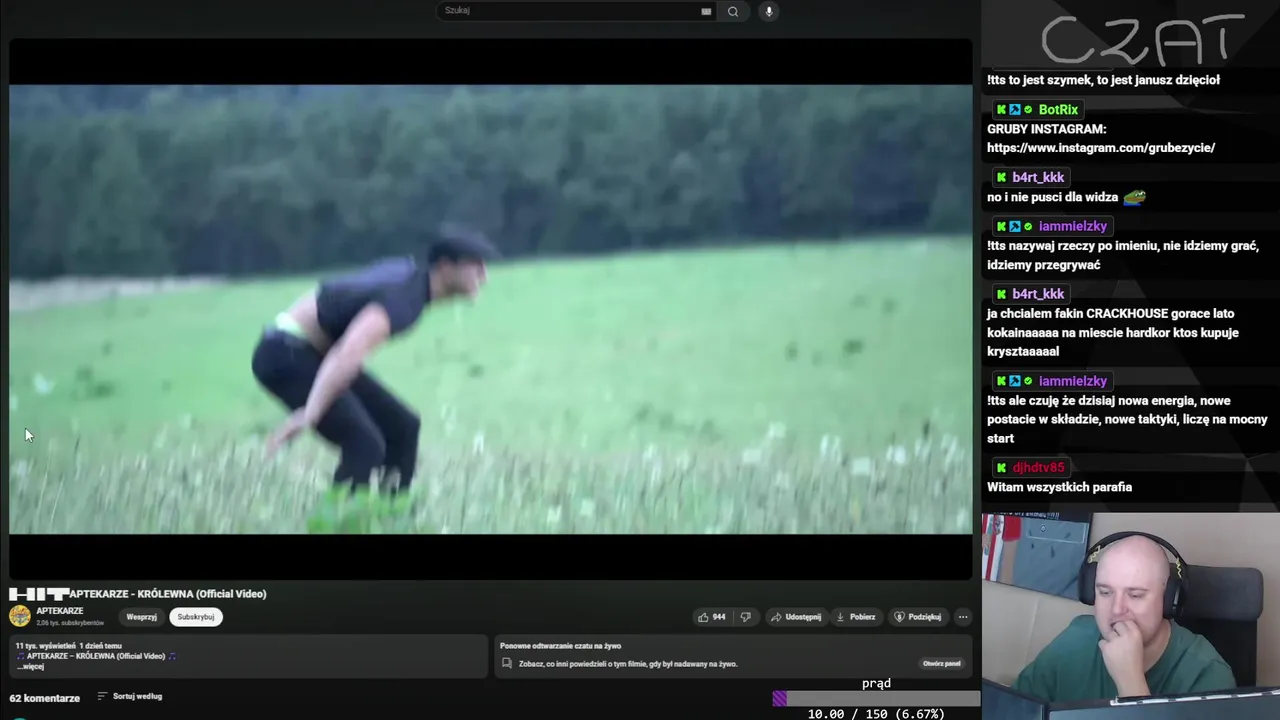Click Otwórz panel for chat replay
The height and width of the screenshot is (720, 1280).
click(941, 663)
